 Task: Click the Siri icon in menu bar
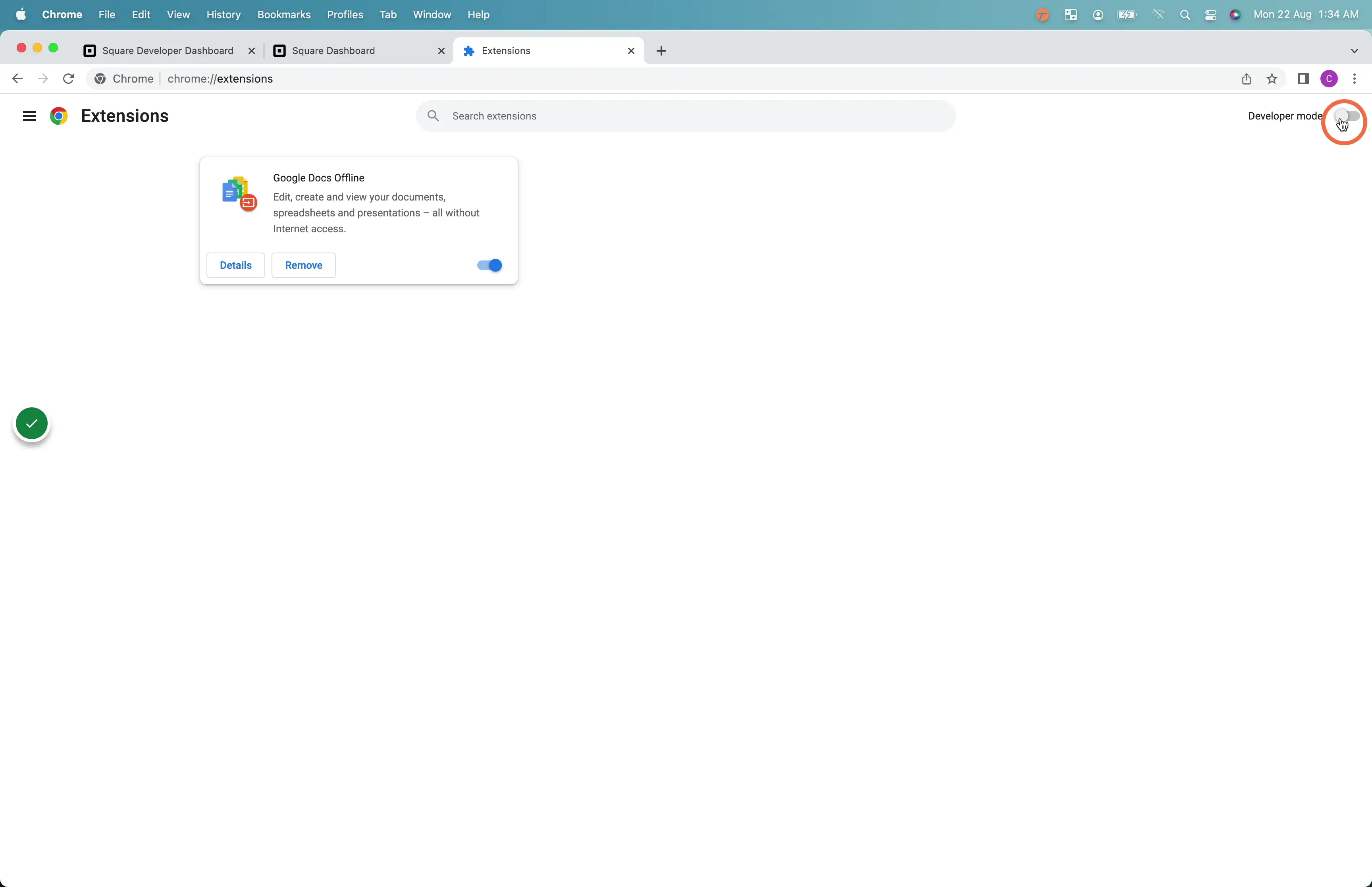tap(1235, 15)
